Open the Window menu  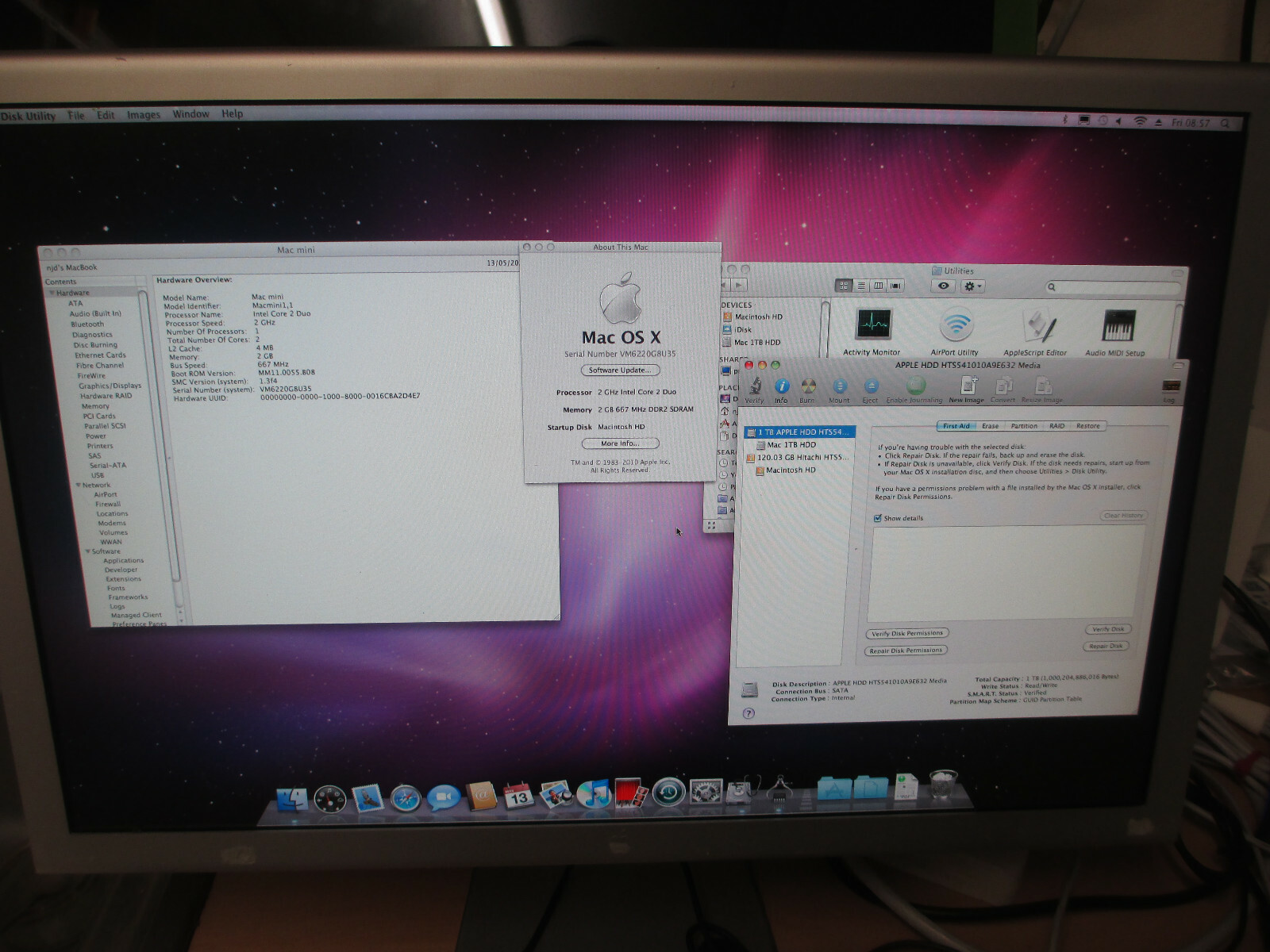click(191, 114)
